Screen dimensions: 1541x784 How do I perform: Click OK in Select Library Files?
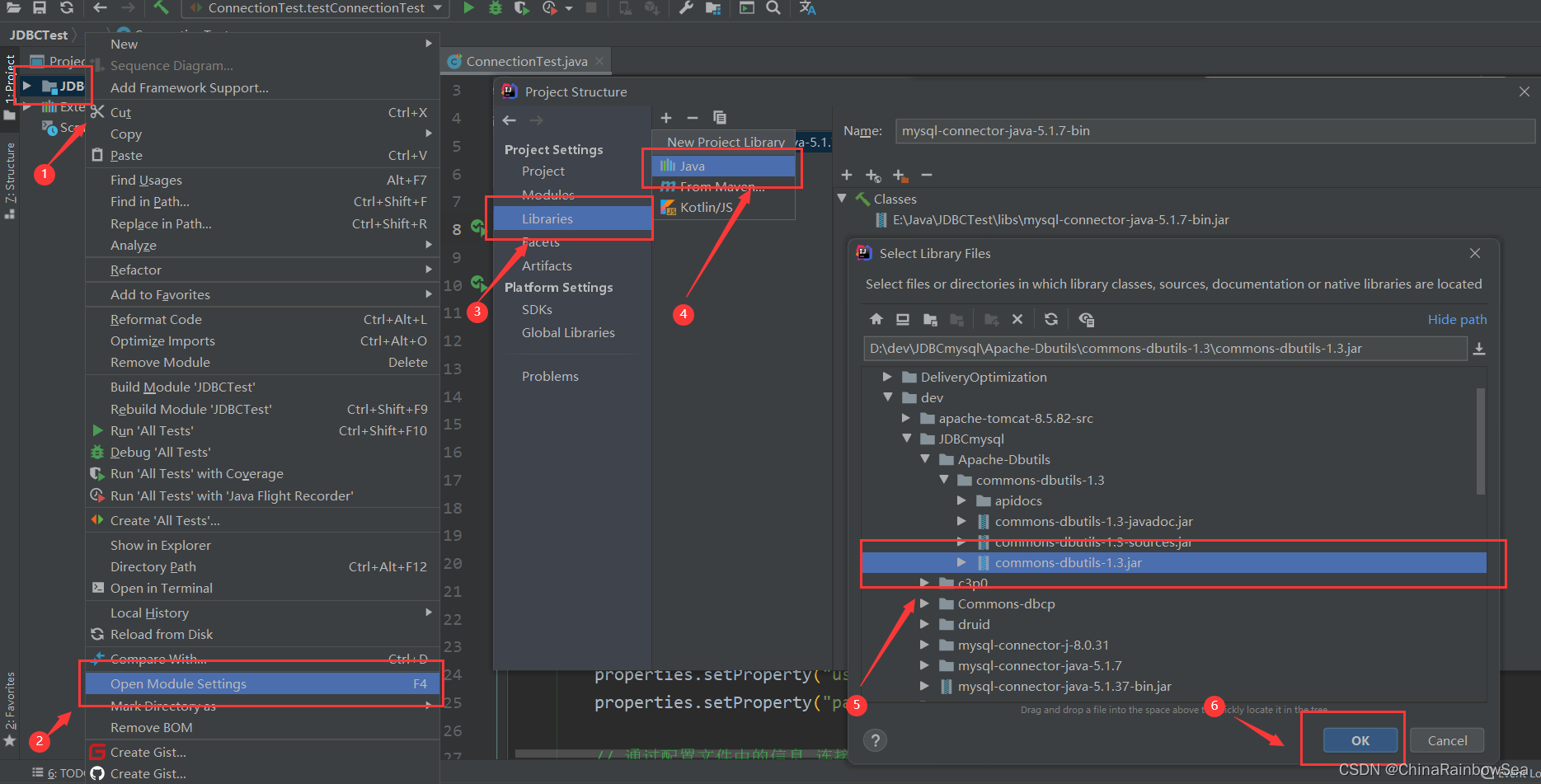click(1360, 740)
